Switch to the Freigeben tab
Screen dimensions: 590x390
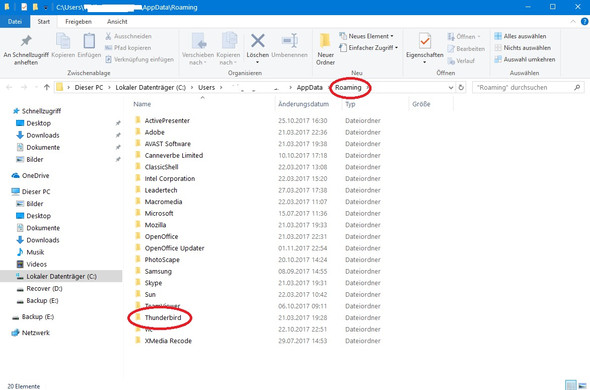click(x=78, y=21)
